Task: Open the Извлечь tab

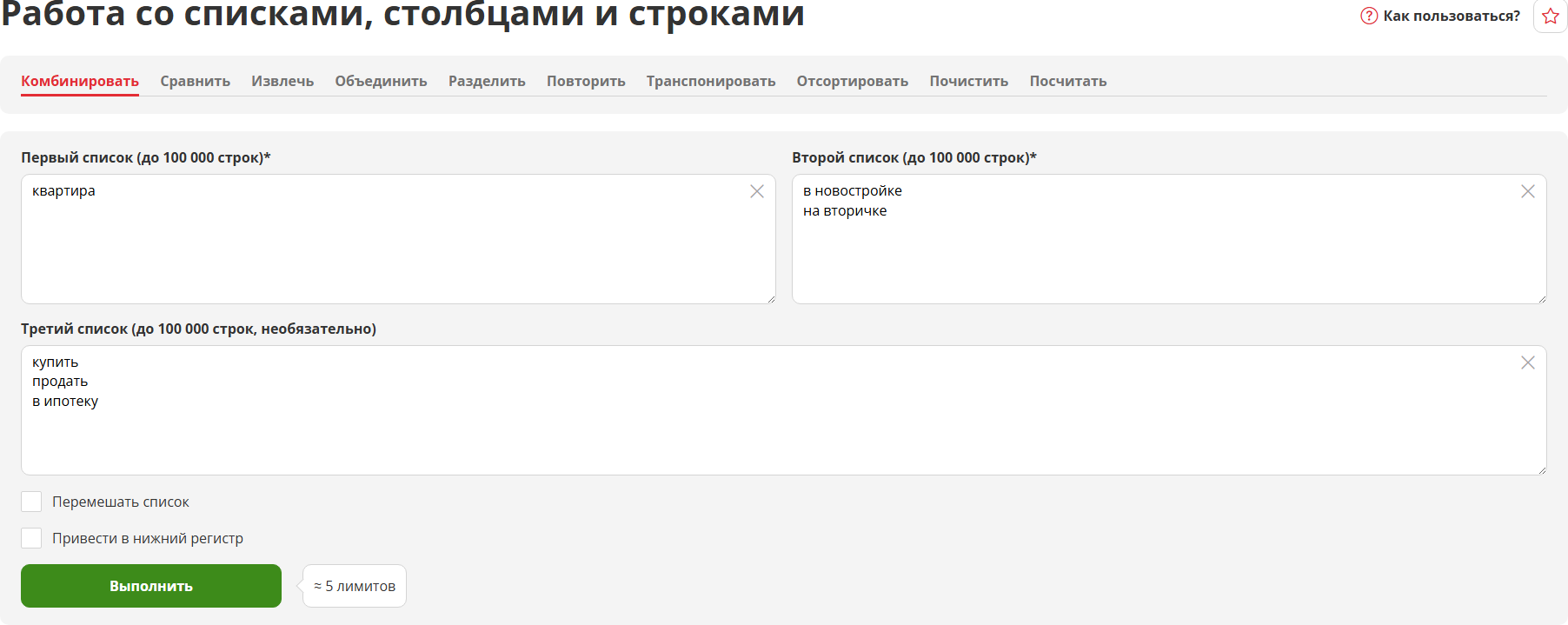Action: [x=282, y=81]
